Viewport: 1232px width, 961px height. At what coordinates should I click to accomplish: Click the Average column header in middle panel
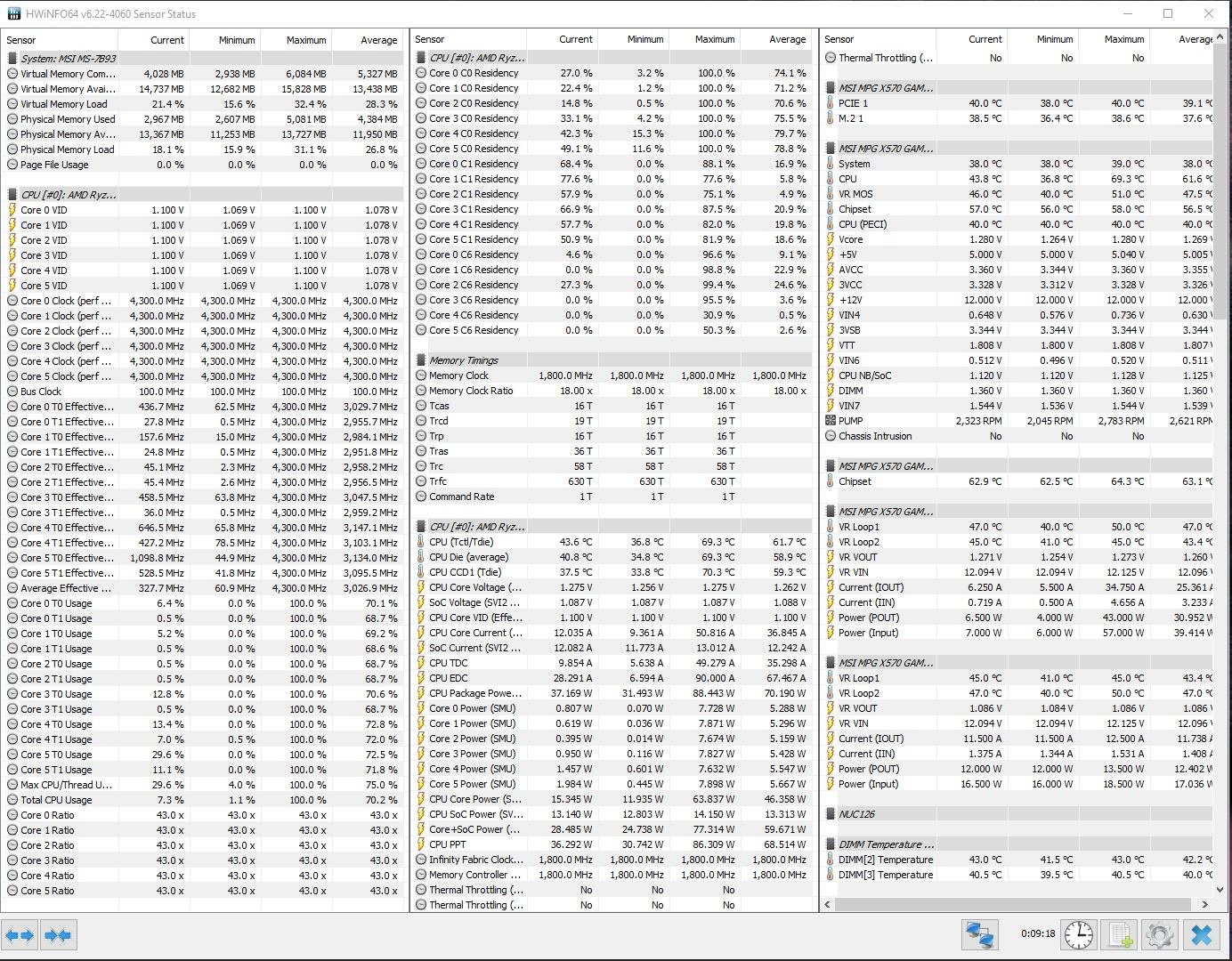pos(775,39)
